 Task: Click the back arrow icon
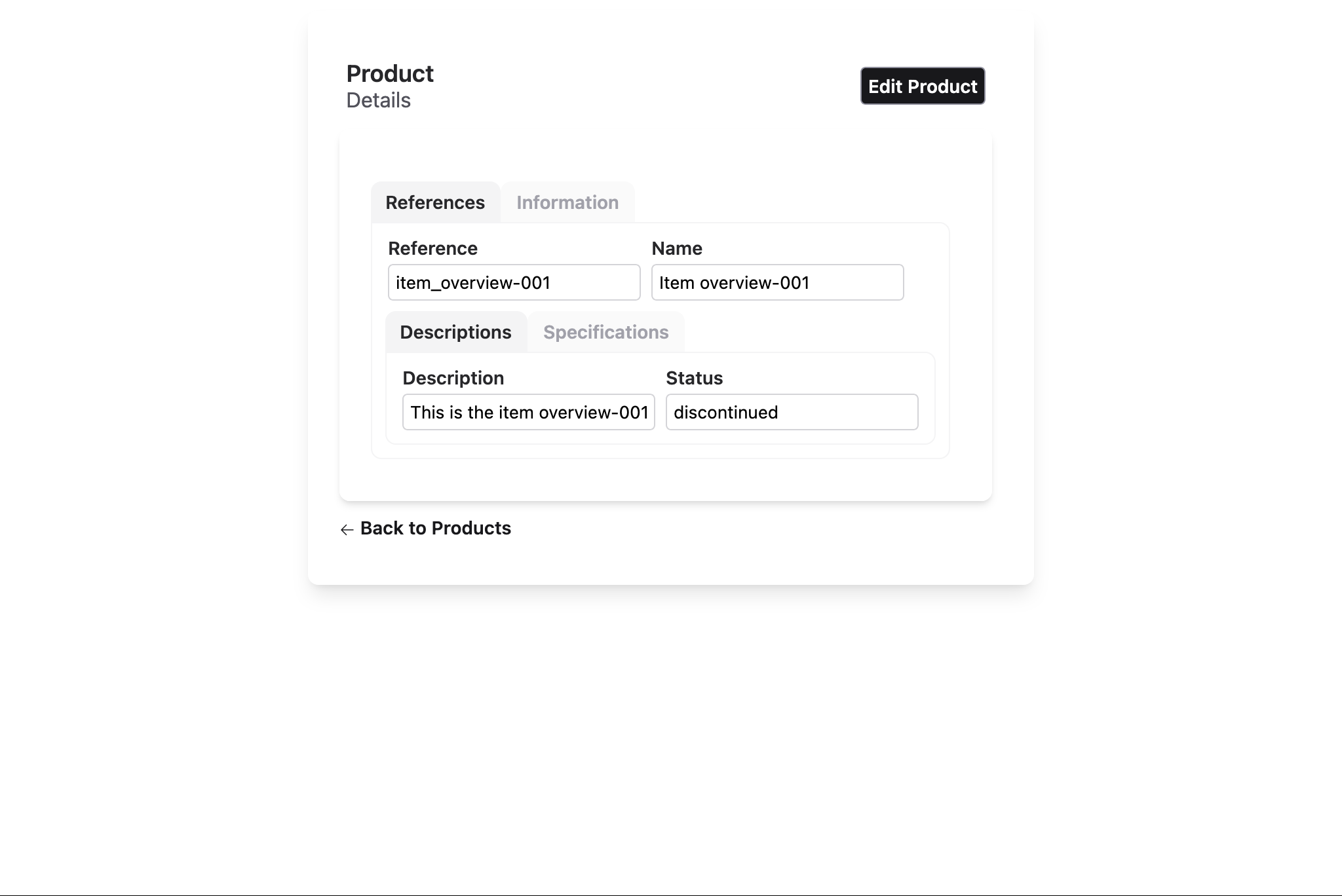click(x=347, y=529)
